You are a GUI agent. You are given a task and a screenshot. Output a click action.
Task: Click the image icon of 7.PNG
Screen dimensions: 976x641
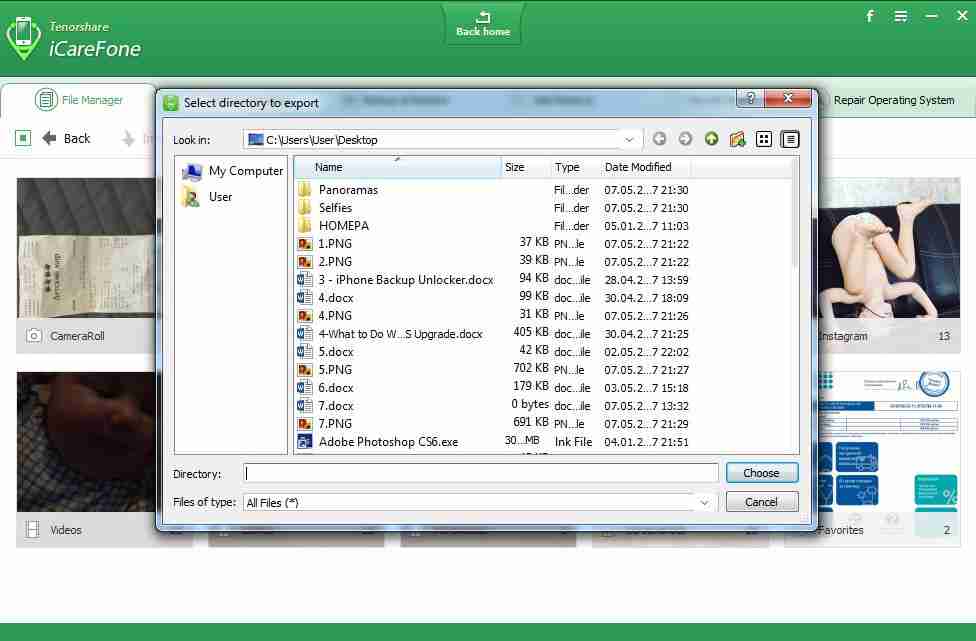pyautogui.click(x=304, y=424)
